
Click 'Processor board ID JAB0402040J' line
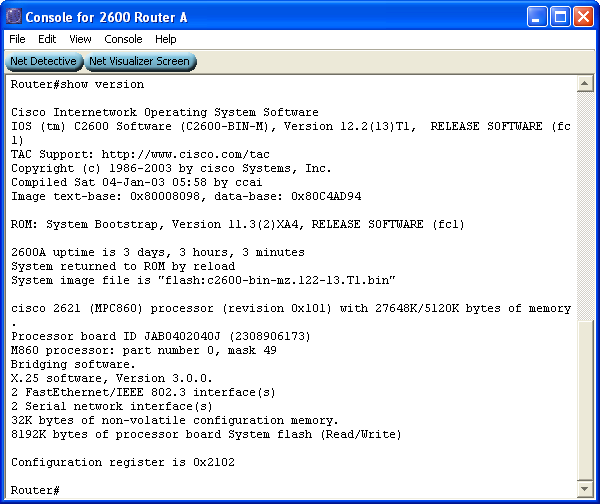pos(161,336)
